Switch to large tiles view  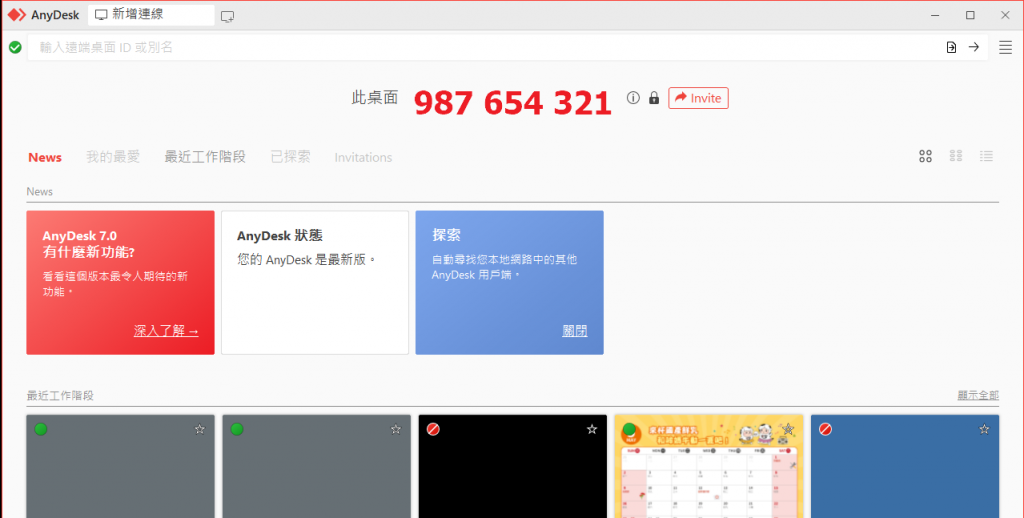coord(925,156)
